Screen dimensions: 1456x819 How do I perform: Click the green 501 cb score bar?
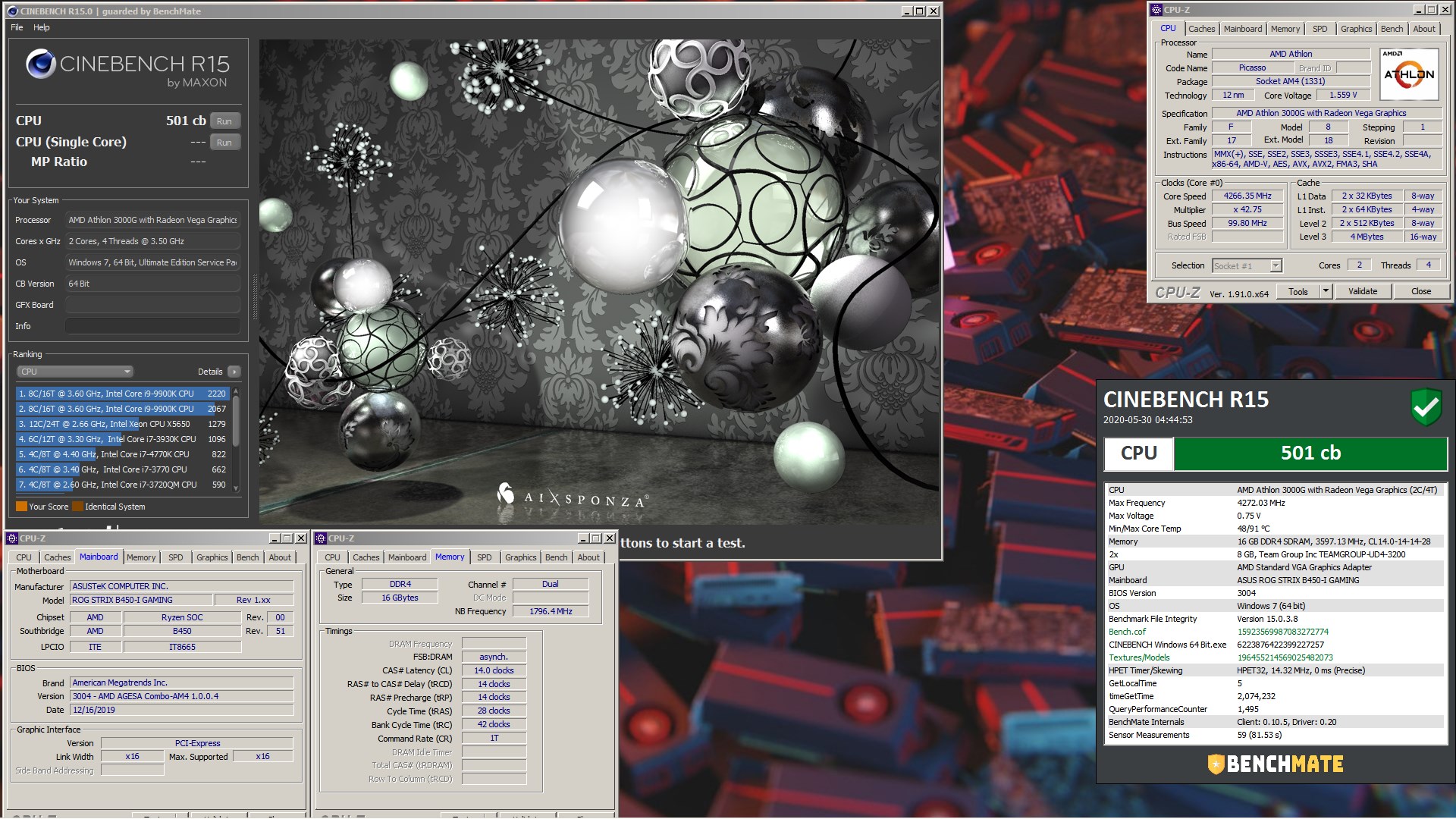(1310, 453)
